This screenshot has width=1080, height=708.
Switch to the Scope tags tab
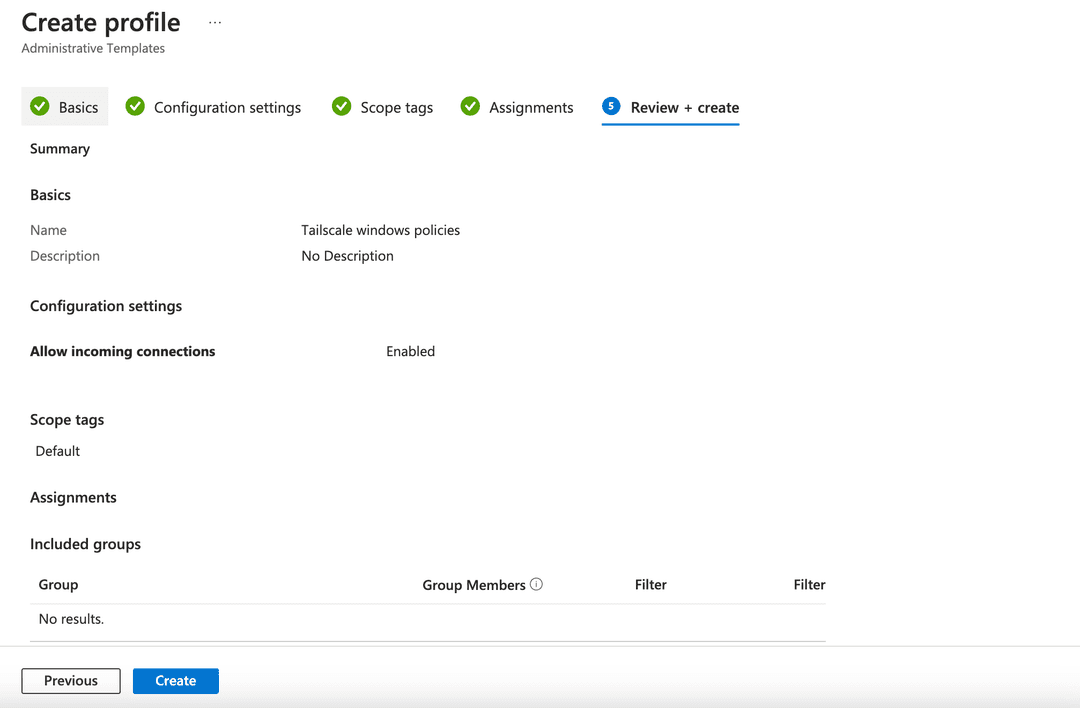pyautogui.click(x=397, y=107)
